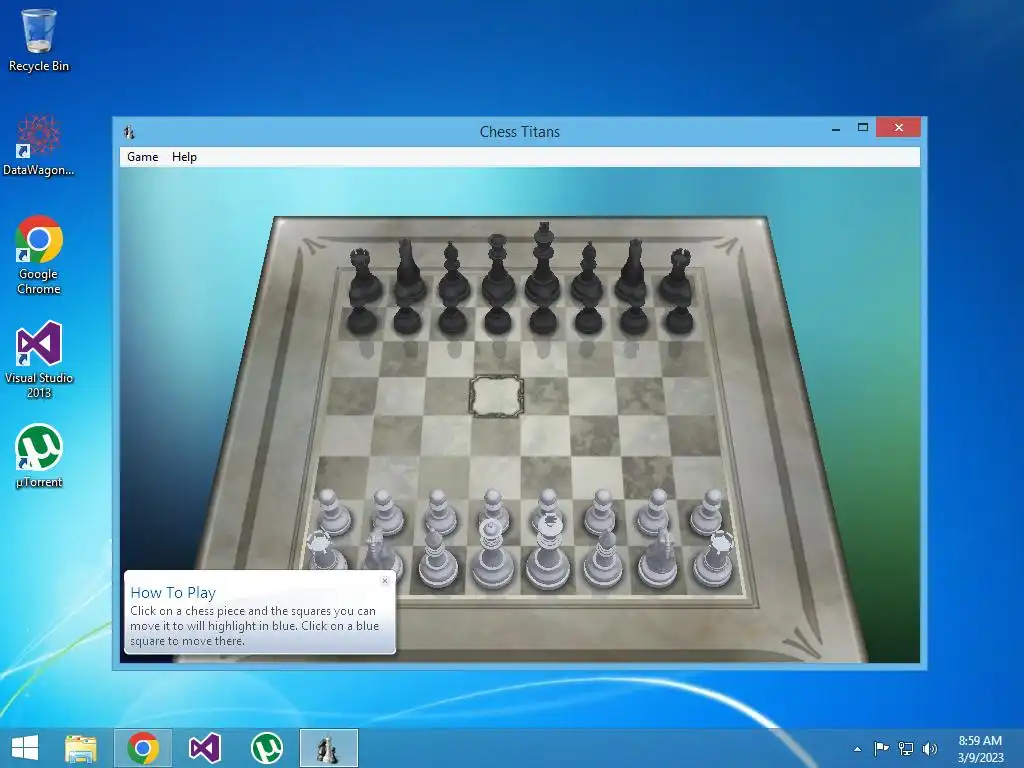Click the taskbar clock showing 8:59 AM
Screen dimensions: 1024x768
[980, 748]
